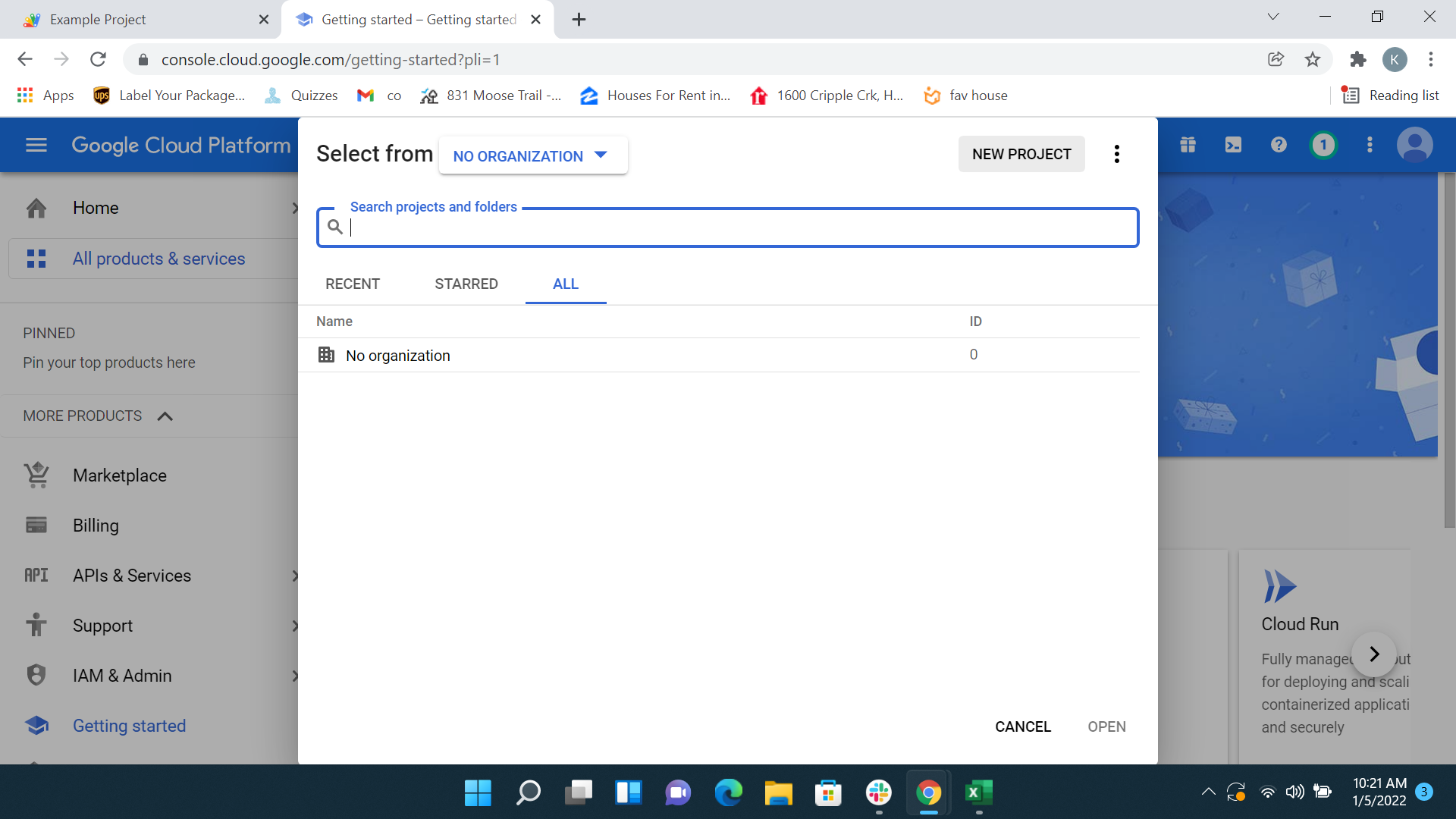Image resolution: width=1456 pixels, height=819 pixels.
Task: Select the Getting started browser tab
Action: (x=417, y=20)
